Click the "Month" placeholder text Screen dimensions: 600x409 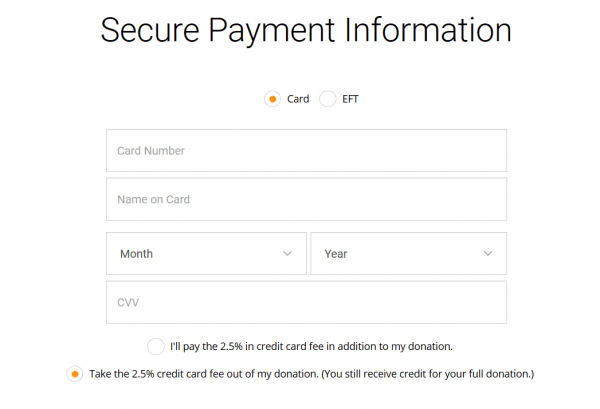click(136, 254)
